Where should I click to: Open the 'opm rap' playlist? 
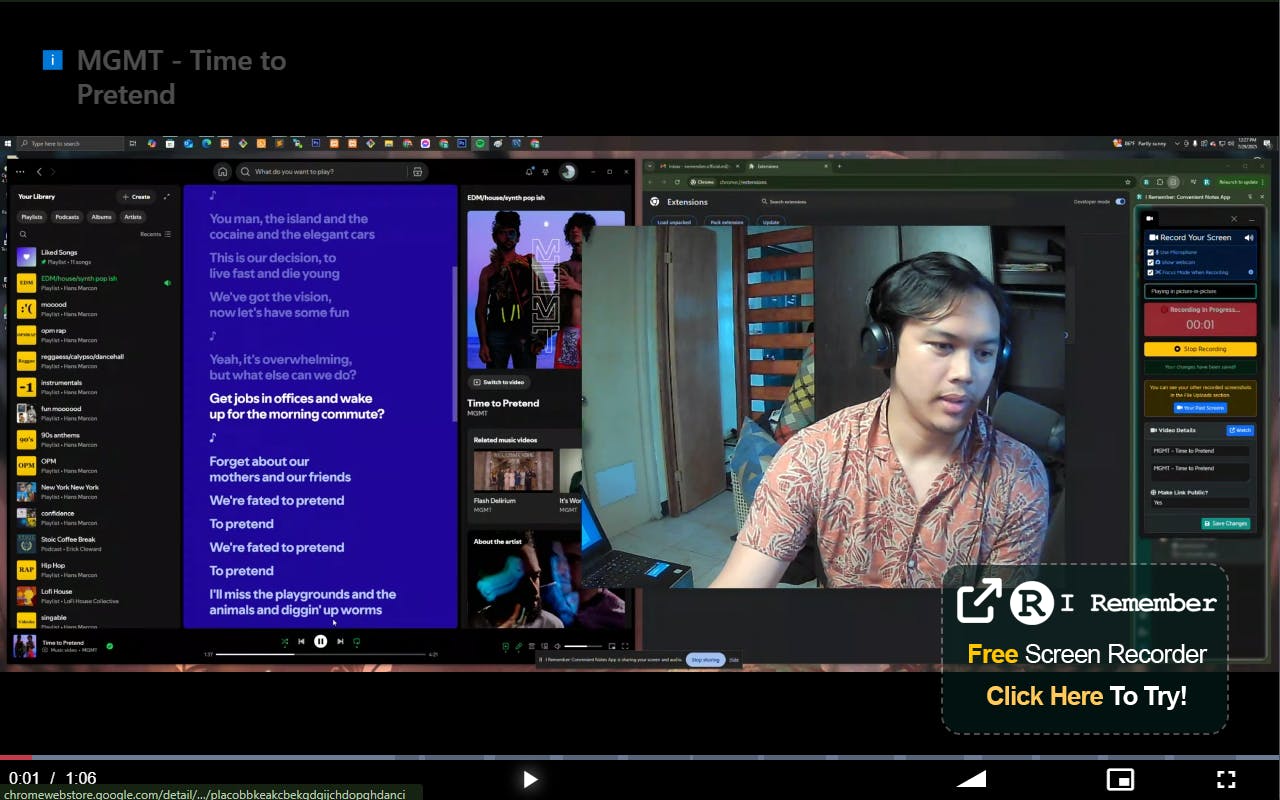(94, 335)
